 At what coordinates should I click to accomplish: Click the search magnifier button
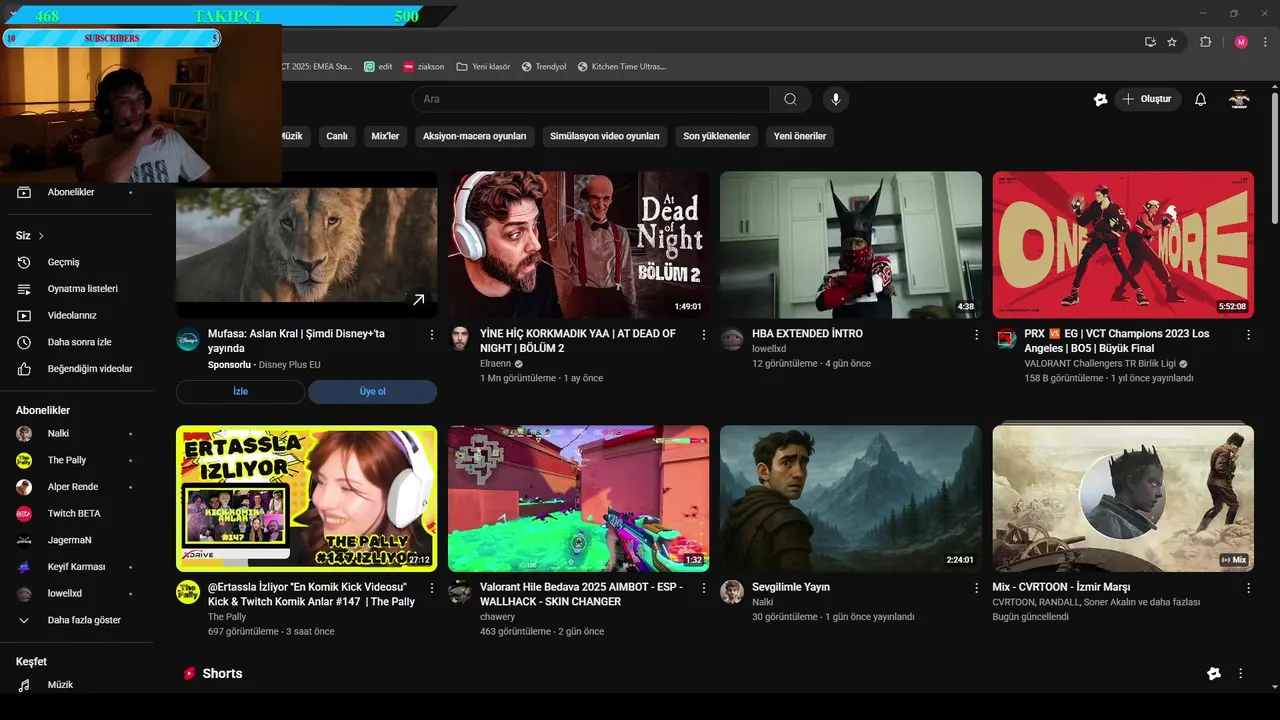point(790,99)
